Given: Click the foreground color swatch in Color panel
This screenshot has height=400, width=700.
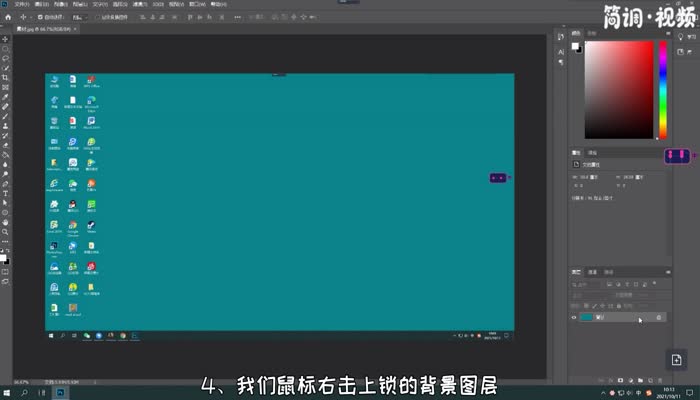Looking at the screenshot, I should pos(575,46).
